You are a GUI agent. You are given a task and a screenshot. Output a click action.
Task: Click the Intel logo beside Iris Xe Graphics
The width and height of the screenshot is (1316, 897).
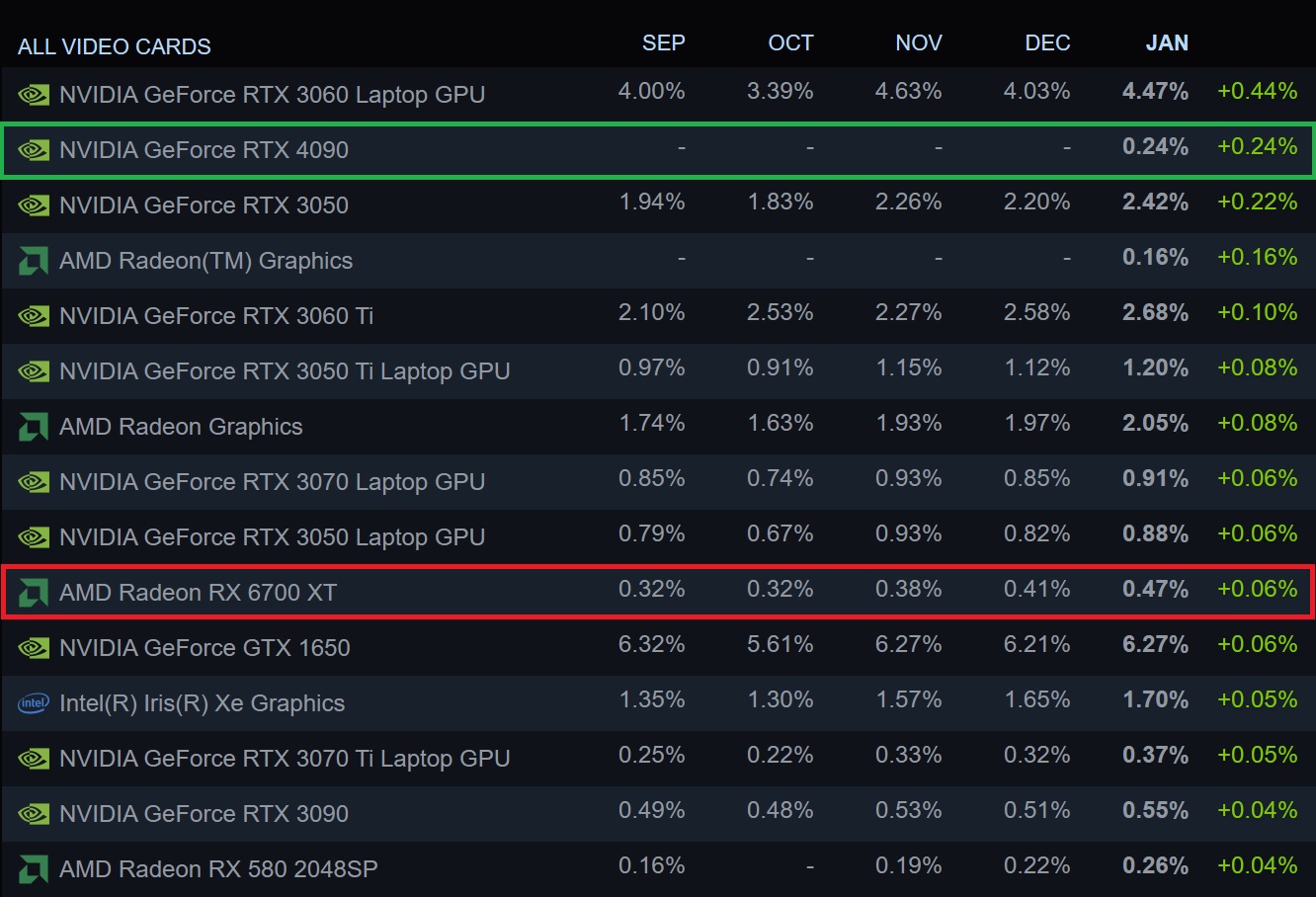34,703
